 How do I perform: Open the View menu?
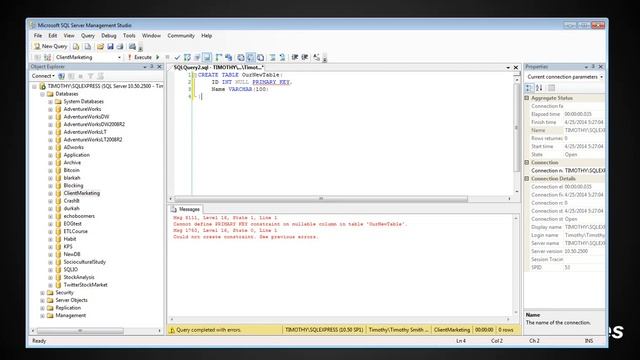pyautogui.click(x=69, y=36)
